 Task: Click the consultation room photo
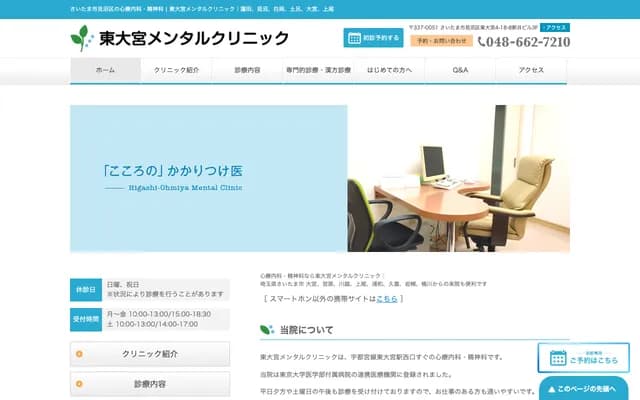pyautogui.click(x=458, y=178)
